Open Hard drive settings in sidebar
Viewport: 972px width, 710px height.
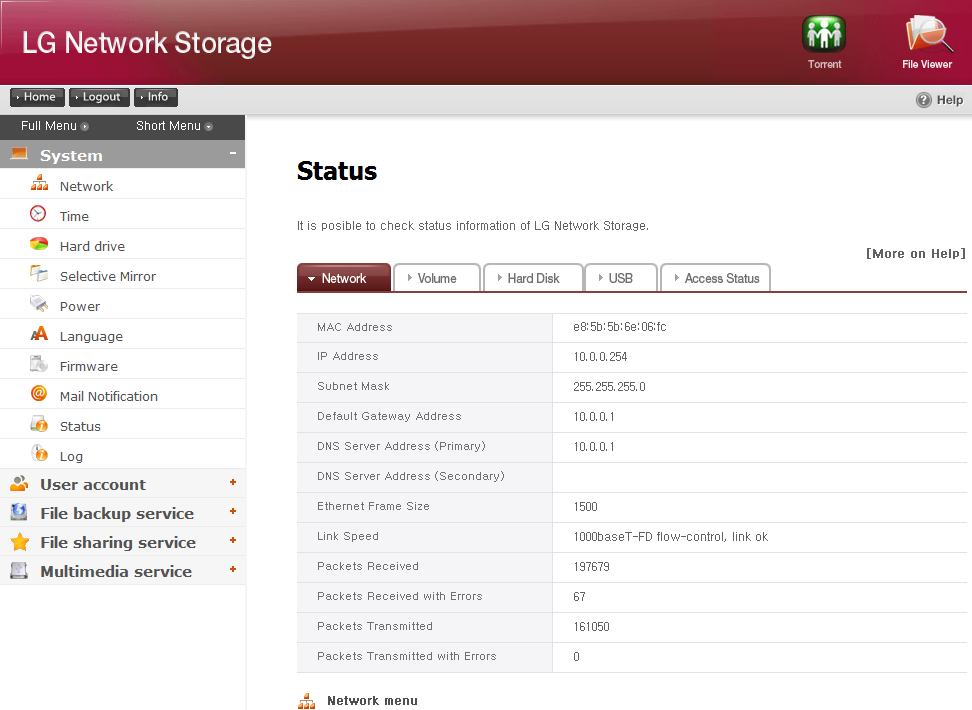click(x=92, y=246)
